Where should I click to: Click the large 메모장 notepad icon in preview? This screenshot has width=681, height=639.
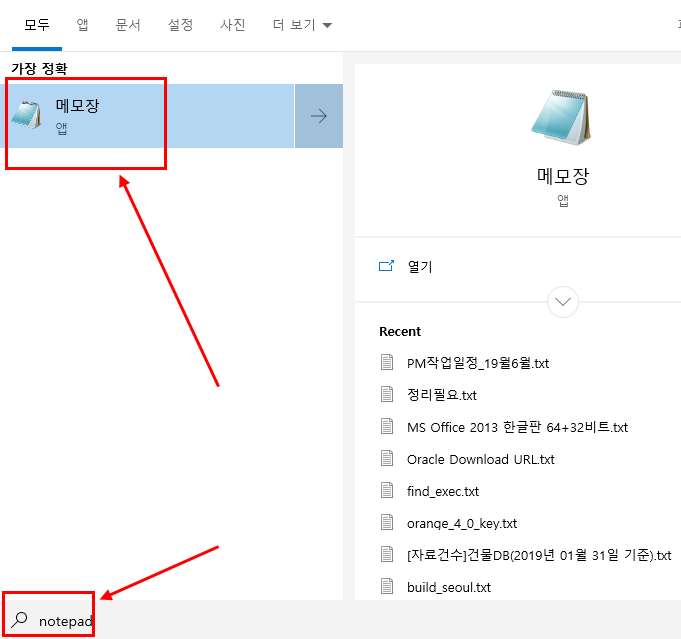click(x=562, y=117)
